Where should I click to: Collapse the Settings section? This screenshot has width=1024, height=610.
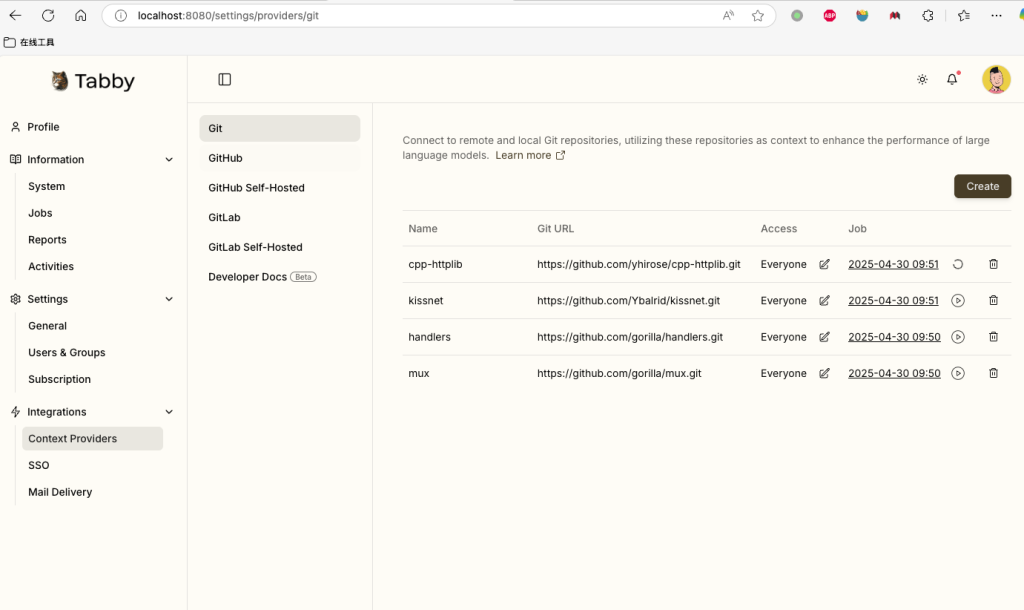coord(169,299)
